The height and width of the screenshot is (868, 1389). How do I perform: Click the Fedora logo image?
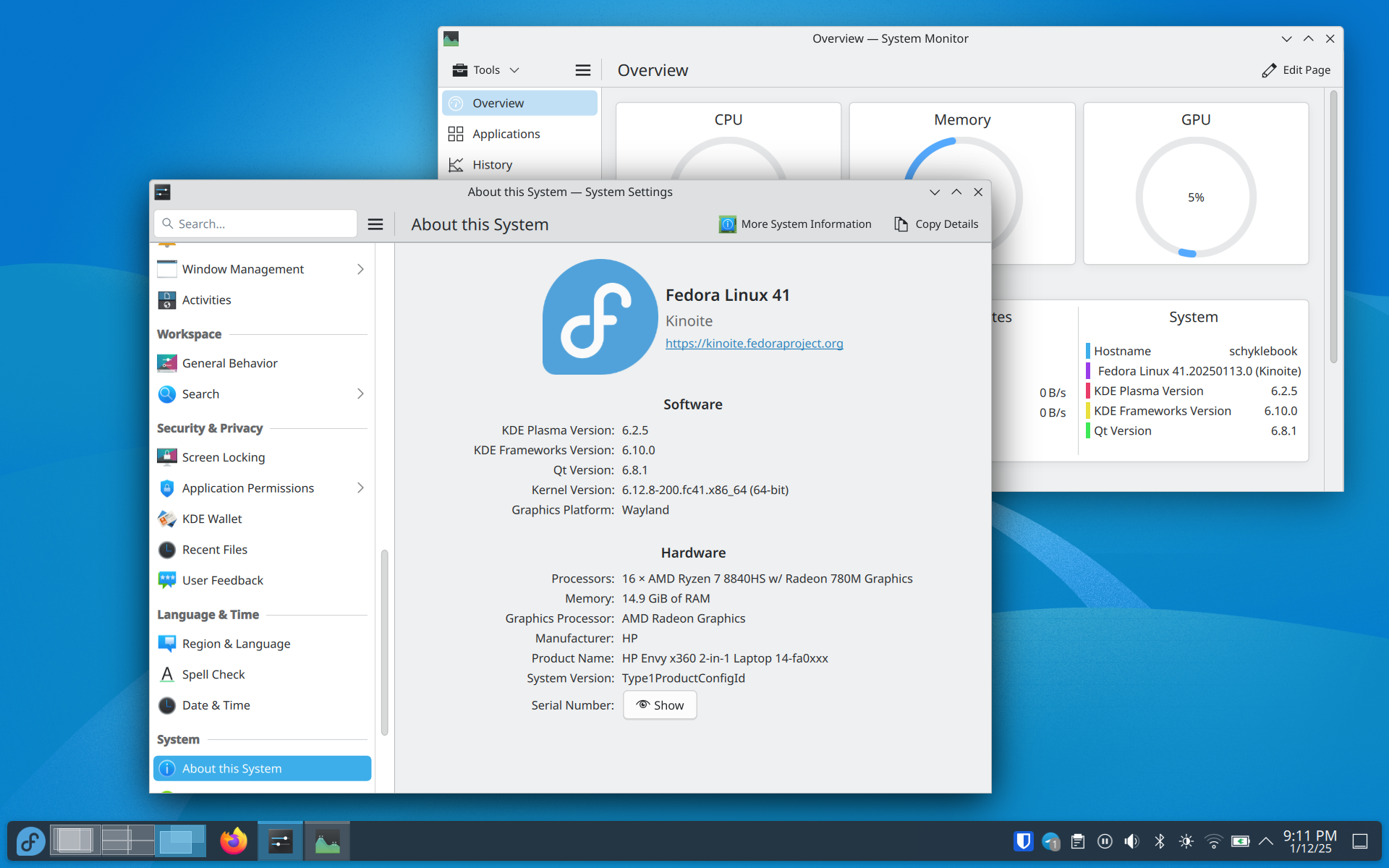coord(600,317)
